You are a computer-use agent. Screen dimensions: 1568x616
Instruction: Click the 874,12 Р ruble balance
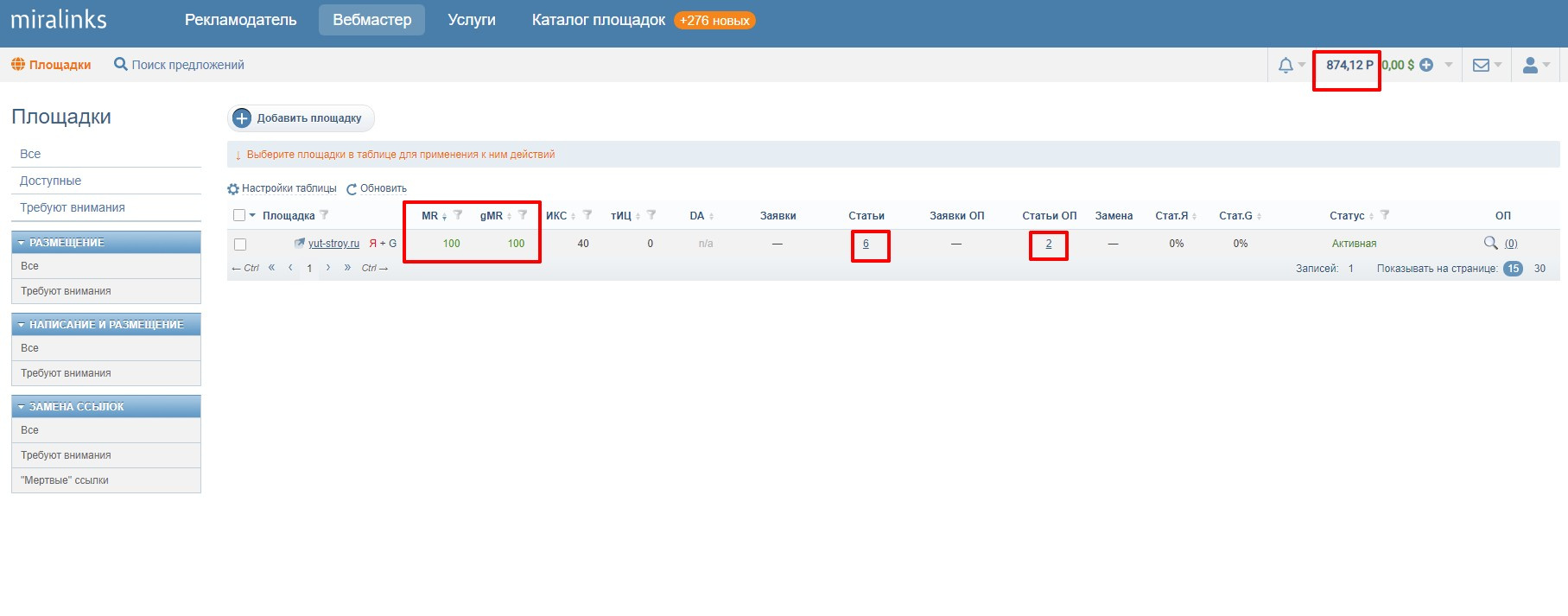(x=1349, y=65)
